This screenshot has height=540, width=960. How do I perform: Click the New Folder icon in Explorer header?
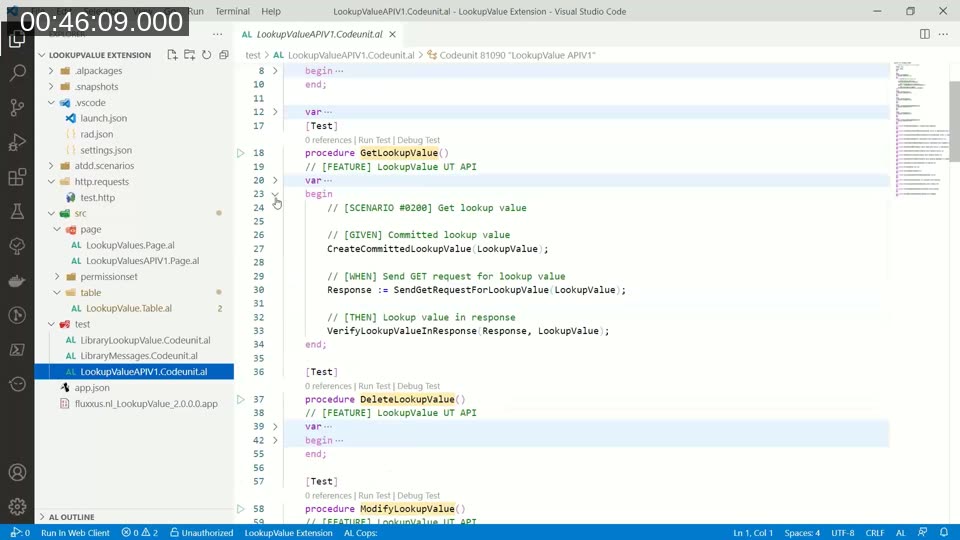(x=189, y=55)
